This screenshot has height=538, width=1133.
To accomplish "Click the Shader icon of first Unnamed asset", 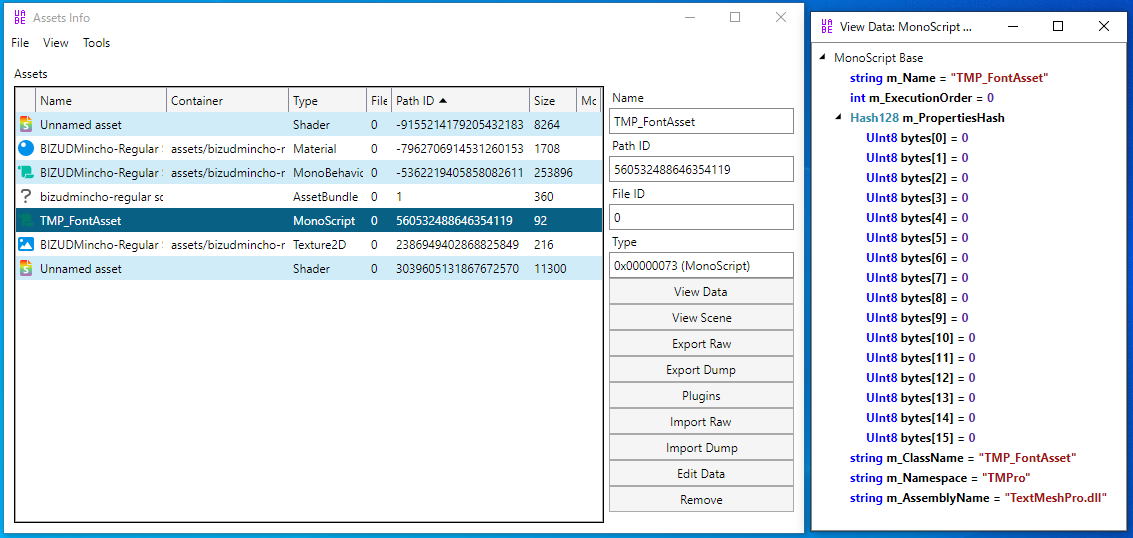I will [26, 125].
